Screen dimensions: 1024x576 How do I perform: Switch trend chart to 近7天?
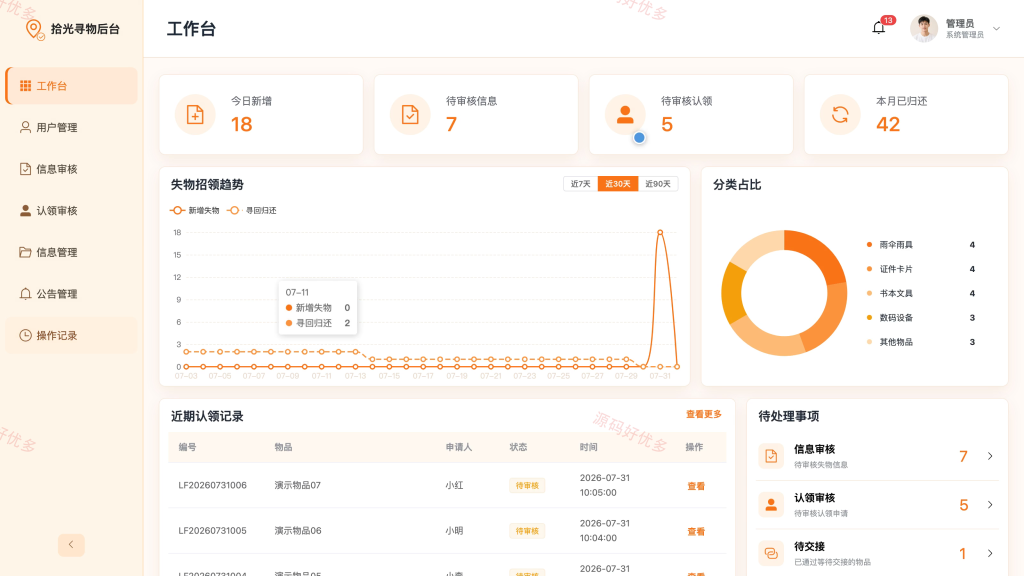581,184
